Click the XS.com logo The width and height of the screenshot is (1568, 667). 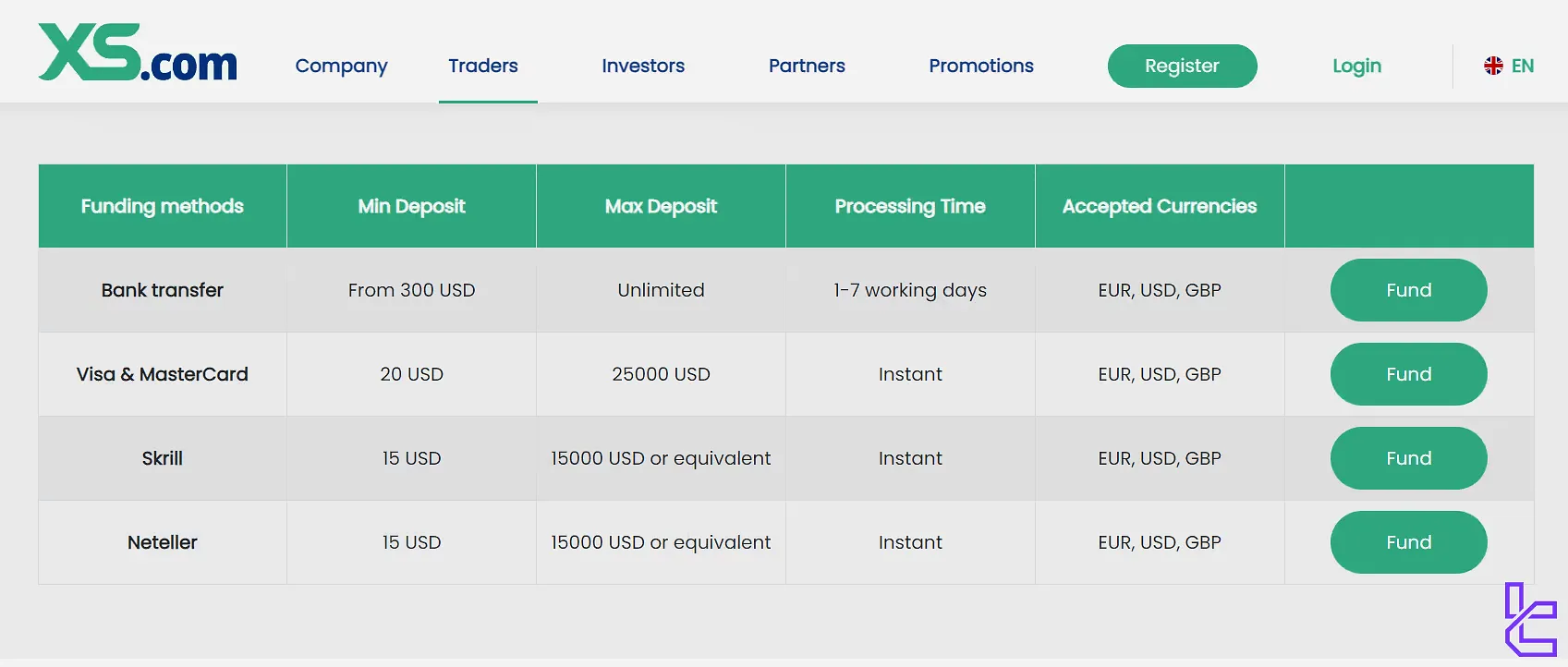click(138, 53)
